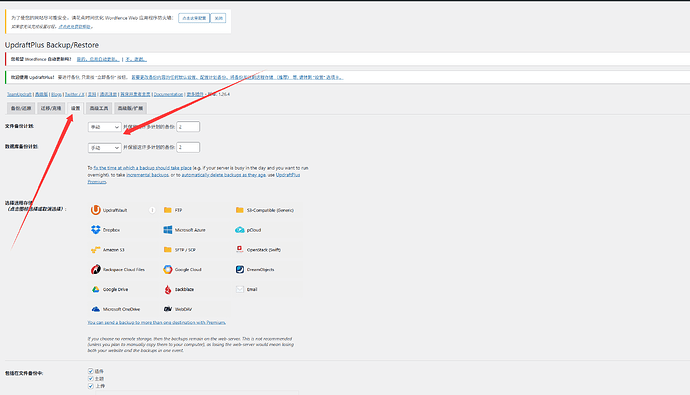Select the Microsoft OneDrive icon
The width and height of the screenshot is (690, 395).
pyautogui.click(x=95, y=309)
